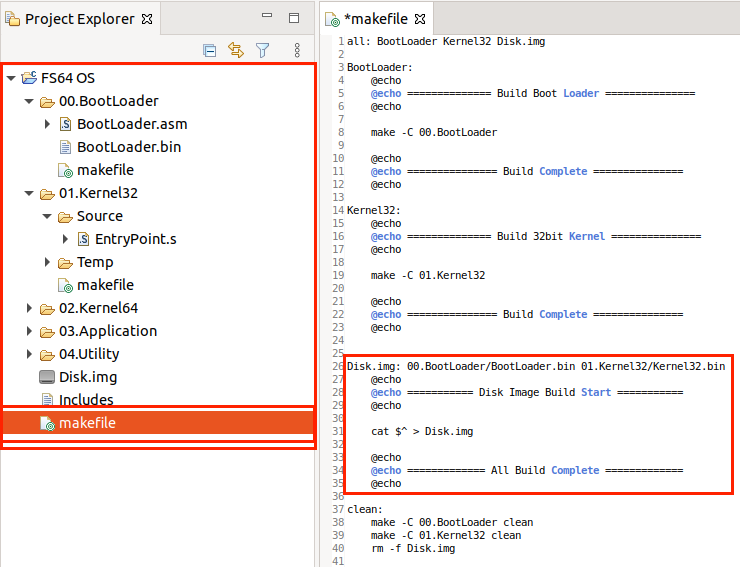
Task: Click the BootLoader.bin file icon
Action: (x=65, y=147)
